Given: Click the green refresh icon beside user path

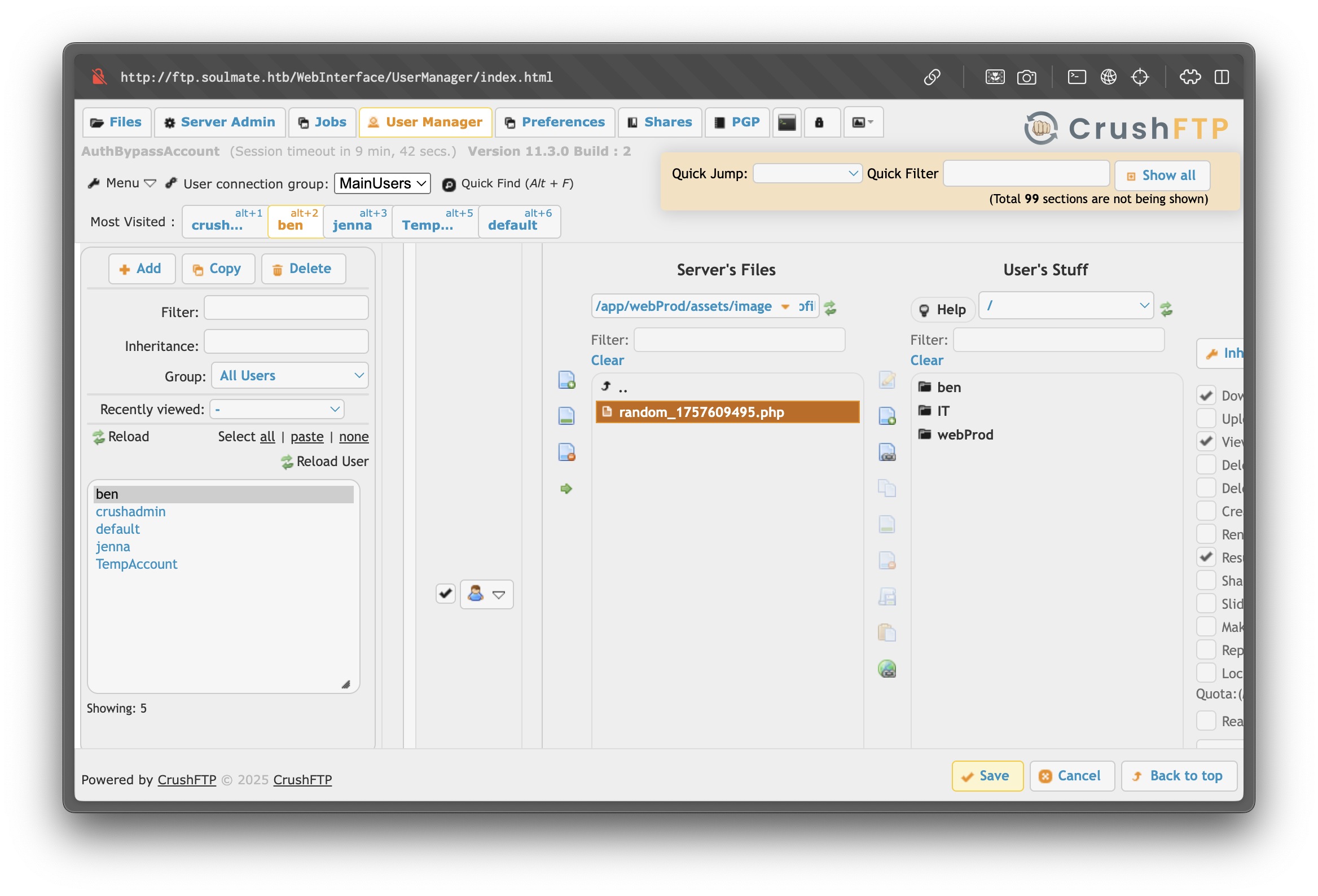Looking at the screenshot, I should [x=1166, y=309].
